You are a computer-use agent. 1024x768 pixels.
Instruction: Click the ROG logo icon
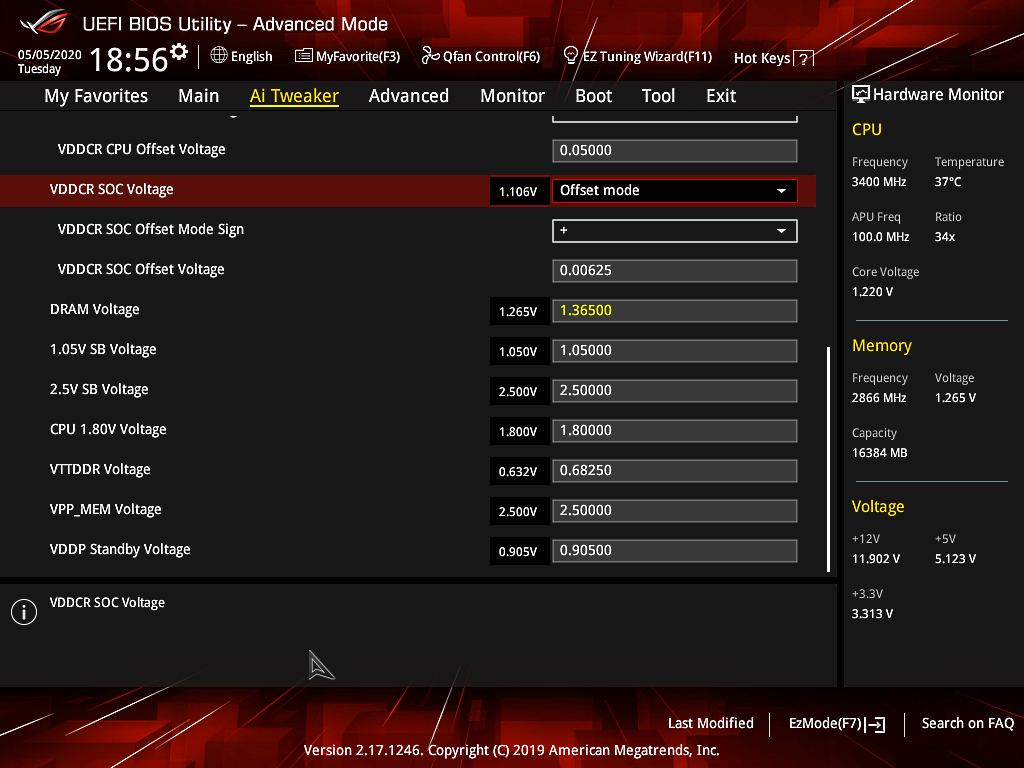point(44,24)
